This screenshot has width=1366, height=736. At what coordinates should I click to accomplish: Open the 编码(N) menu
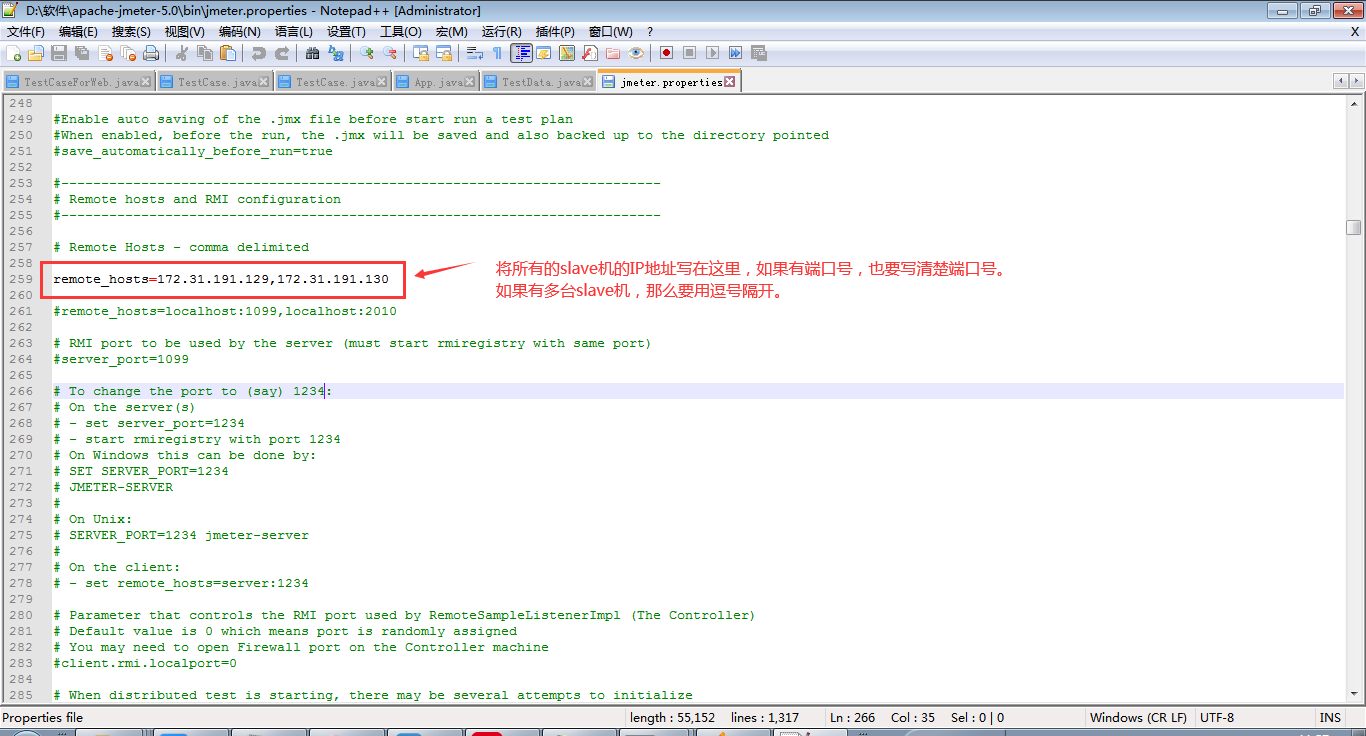click(239, 32)
